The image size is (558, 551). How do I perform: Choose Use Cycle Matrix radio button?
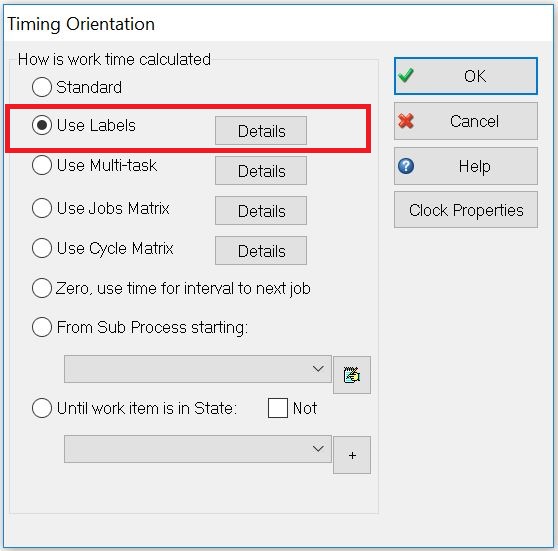[x=42, y=248]
